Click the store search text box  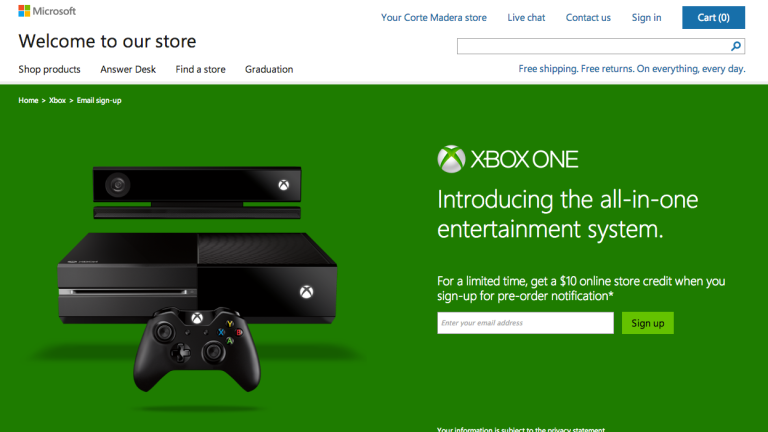pyautogui.click(x=593, y=46)
